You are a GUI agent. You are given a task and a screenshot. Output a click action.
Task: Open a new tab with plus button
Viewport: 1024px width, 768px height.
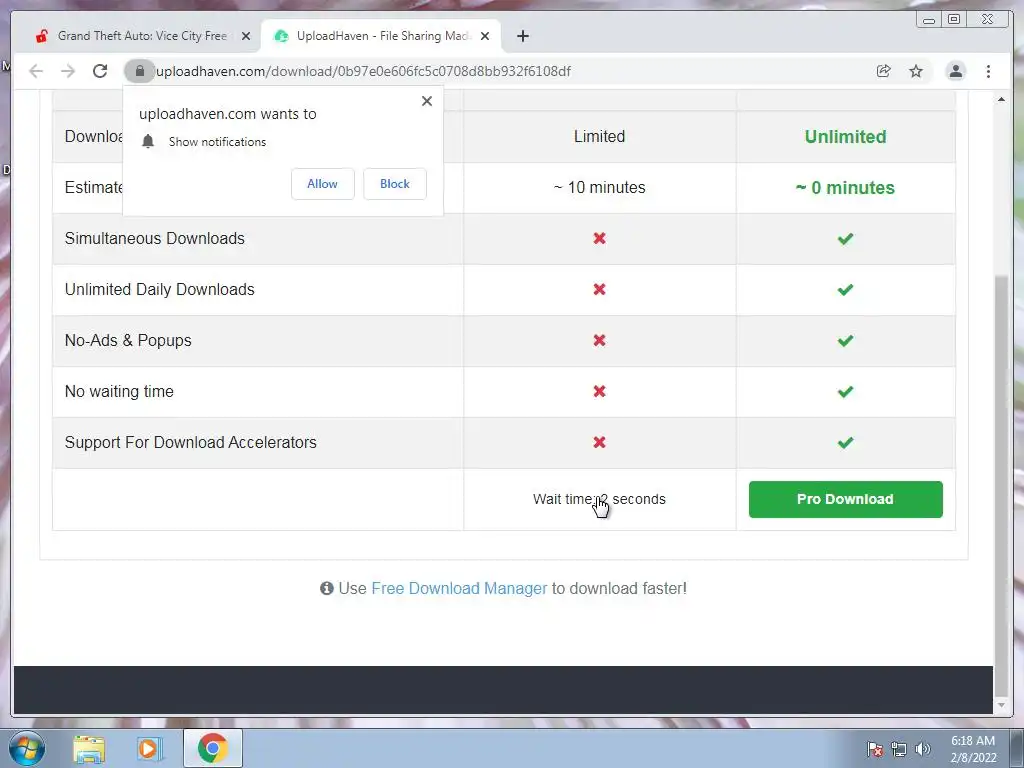point(522,36)
